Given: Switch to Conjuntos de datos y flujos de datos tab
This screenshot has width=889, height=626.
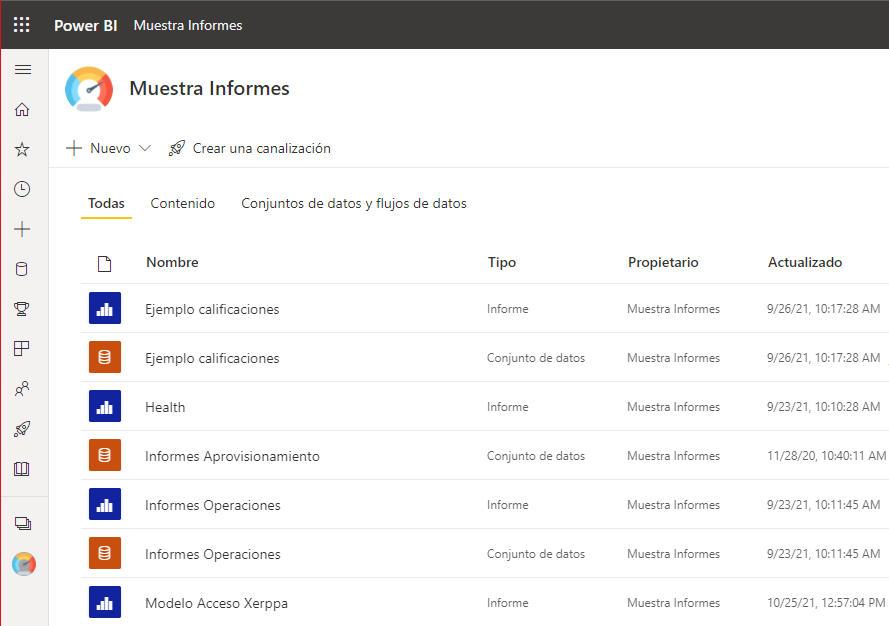Looking at the screenshot, I should [x=354, y=204].
